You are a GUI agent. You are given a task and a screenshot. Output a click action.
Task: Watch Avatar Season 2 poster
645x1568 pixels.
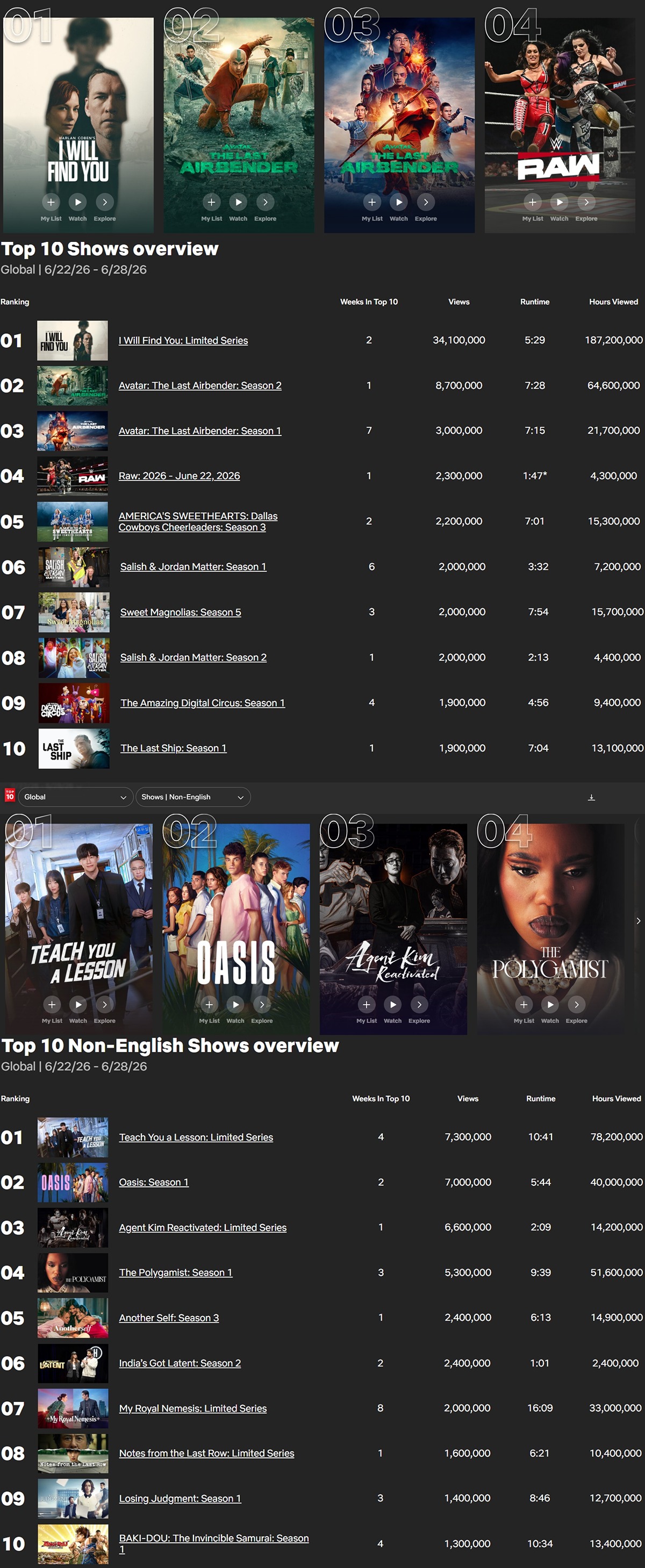pos(239,202)
